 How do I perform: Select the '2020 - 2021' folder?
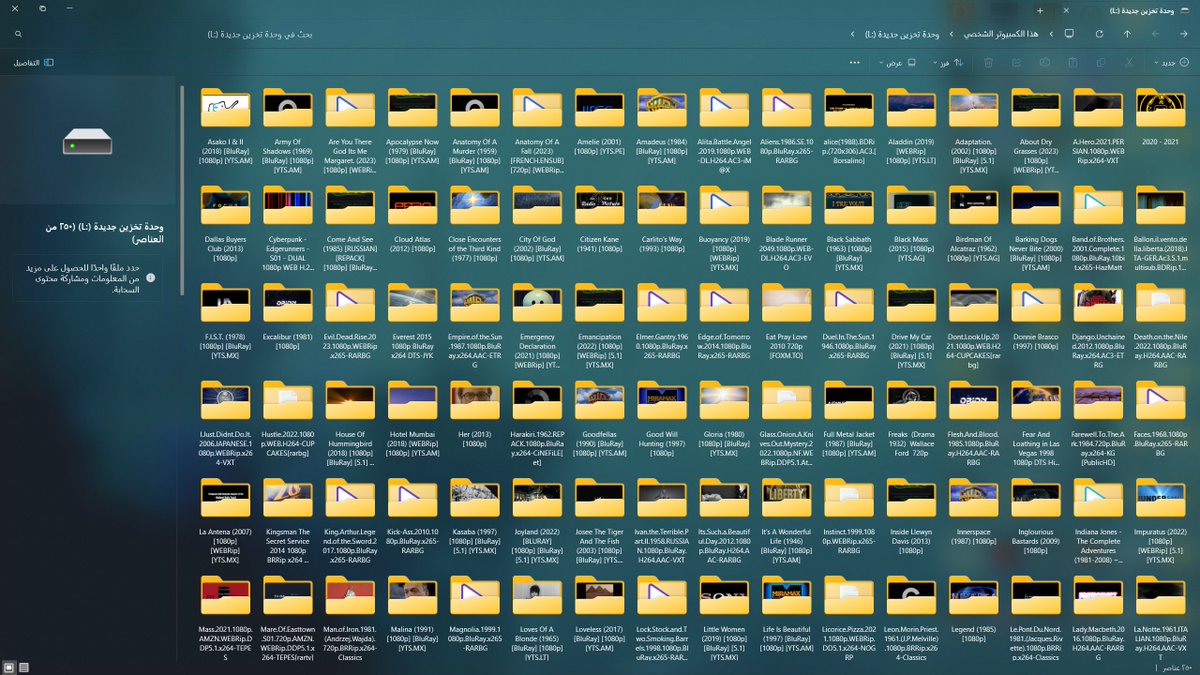(x=1160, y=119)
